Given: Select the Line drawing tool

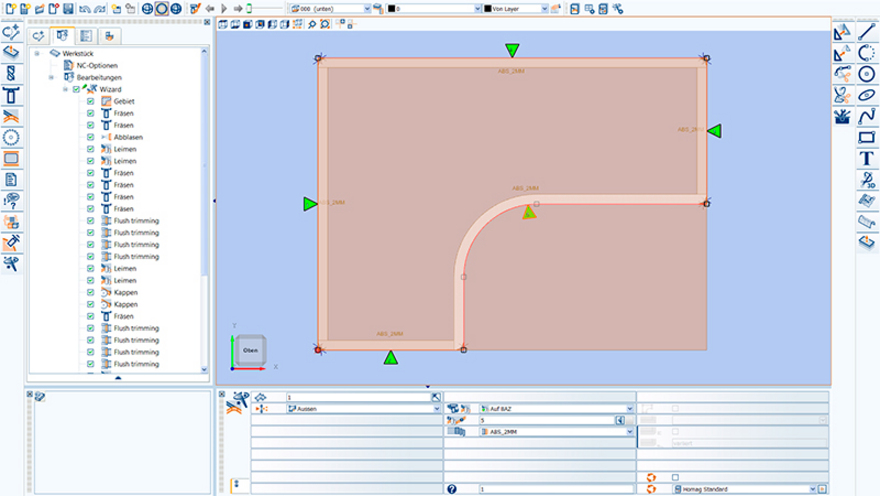Looking at the screenshot, I should click(867, 33).
